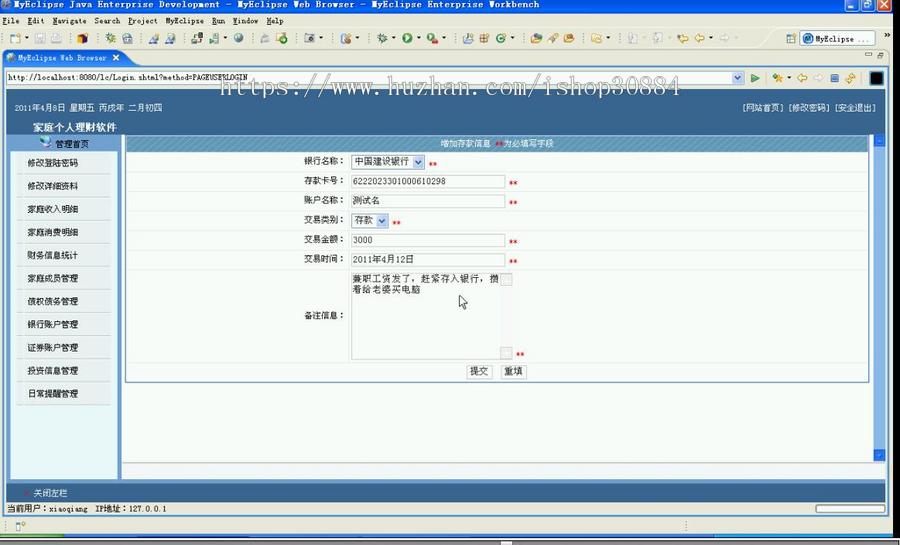900x545 pixels.
Task: Click the capture camera toolbar icon
Action: tap(309, 38)
